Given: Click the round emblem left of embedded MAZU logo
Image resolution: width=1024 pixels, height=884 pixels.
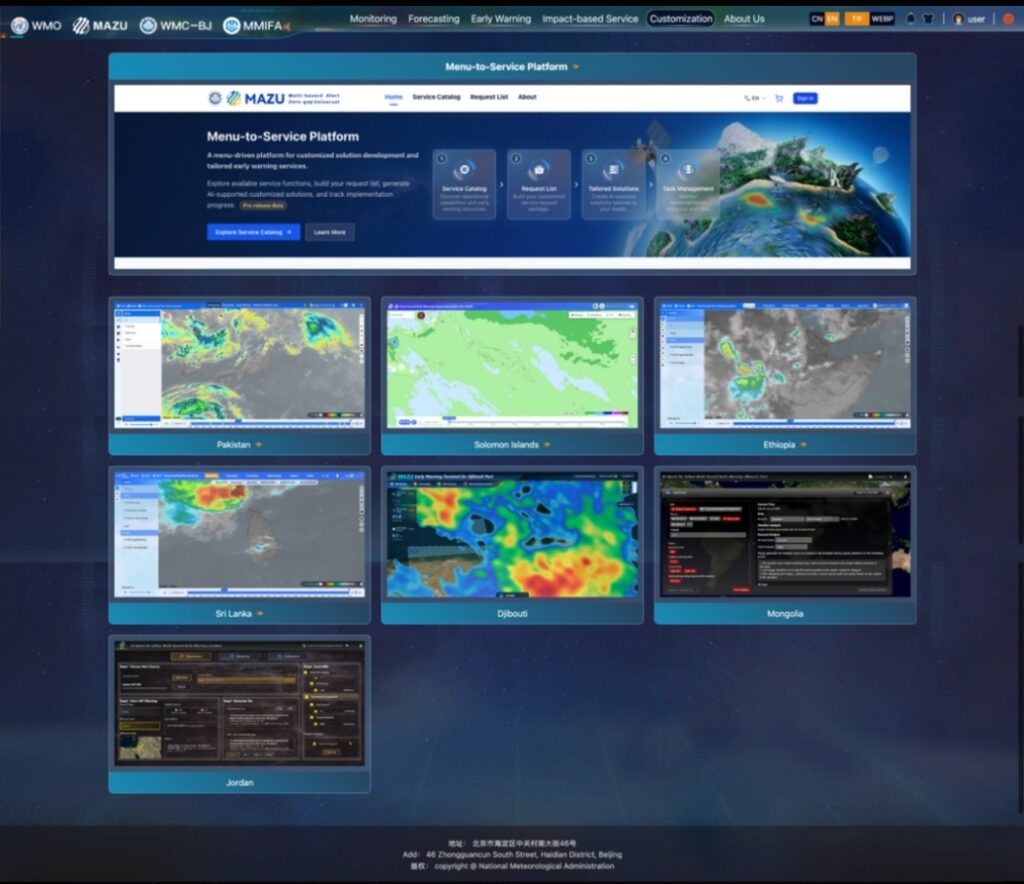Looking at the screenshot, I should click(215, 98).
